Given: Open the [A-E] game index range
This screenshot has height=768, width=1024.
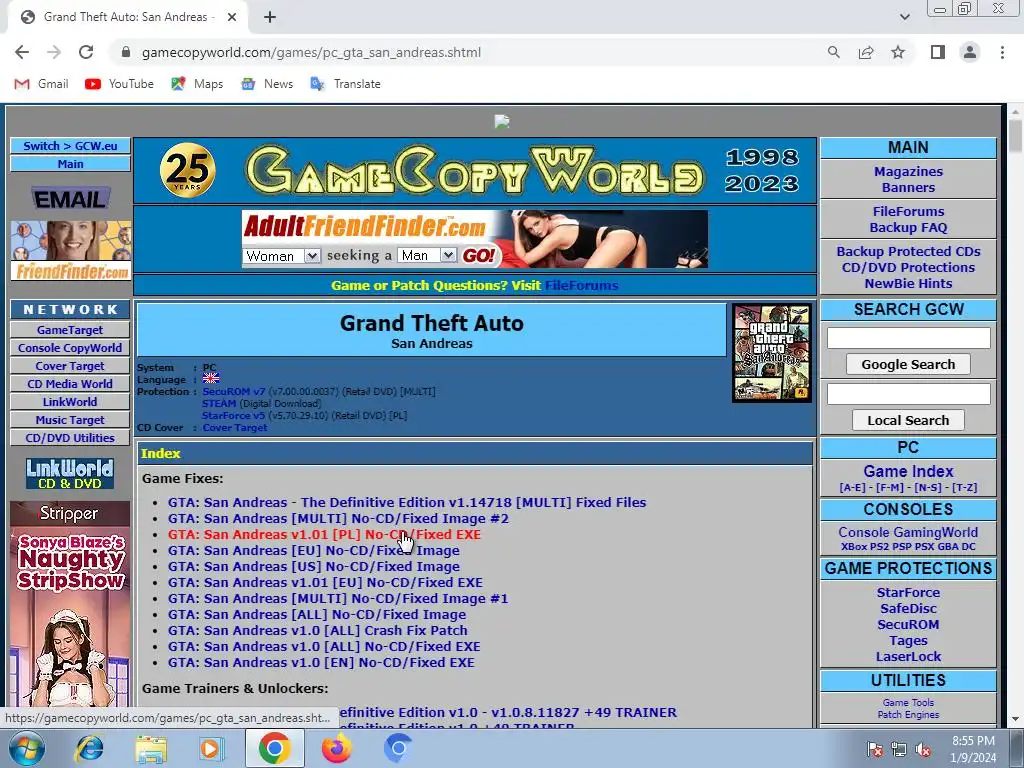Looking at the screenshot, I should click(x=852, y=488).
